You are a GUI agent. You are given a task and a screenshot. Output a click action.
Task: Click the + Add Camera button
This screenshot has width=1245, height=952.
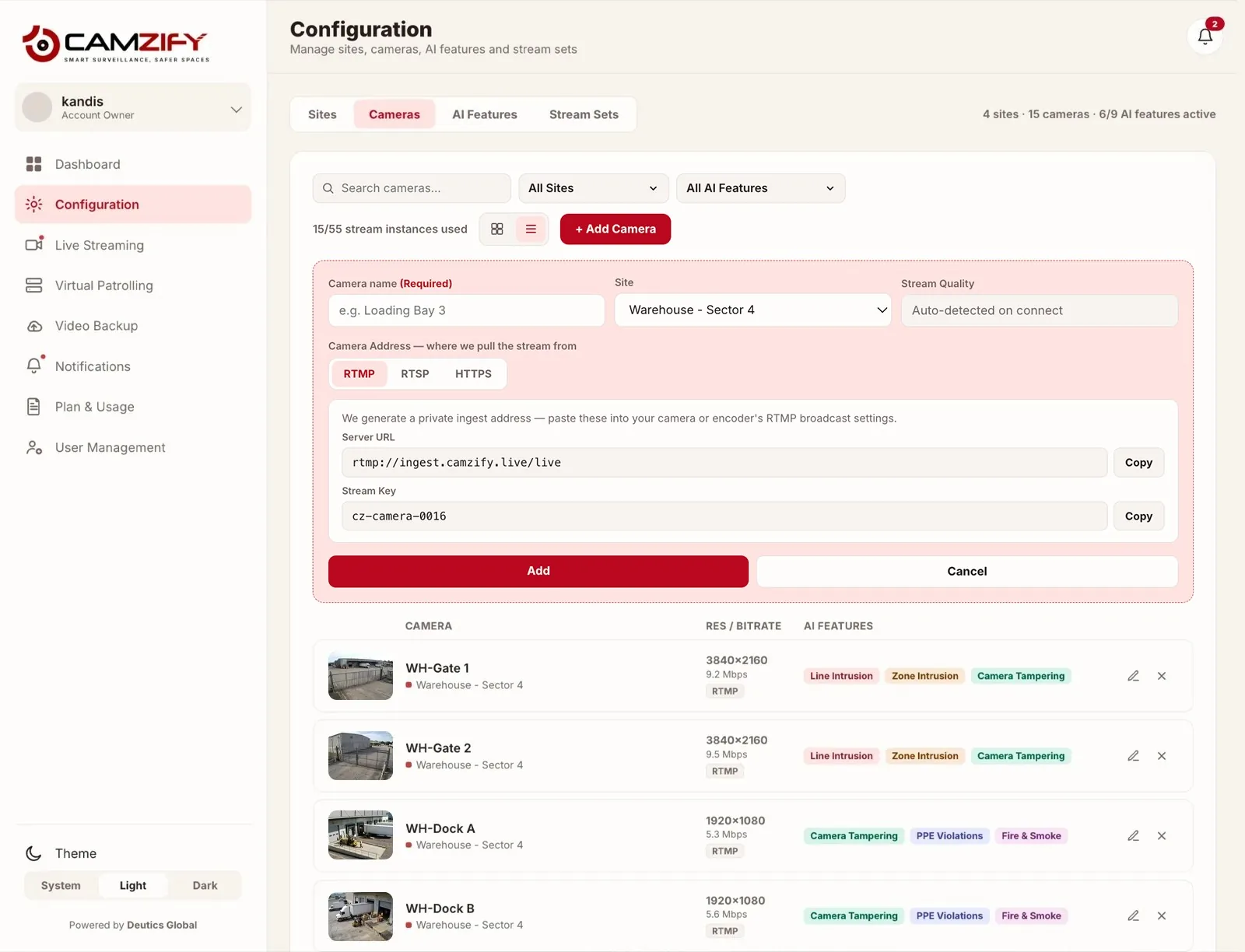(x=615, y=229)
